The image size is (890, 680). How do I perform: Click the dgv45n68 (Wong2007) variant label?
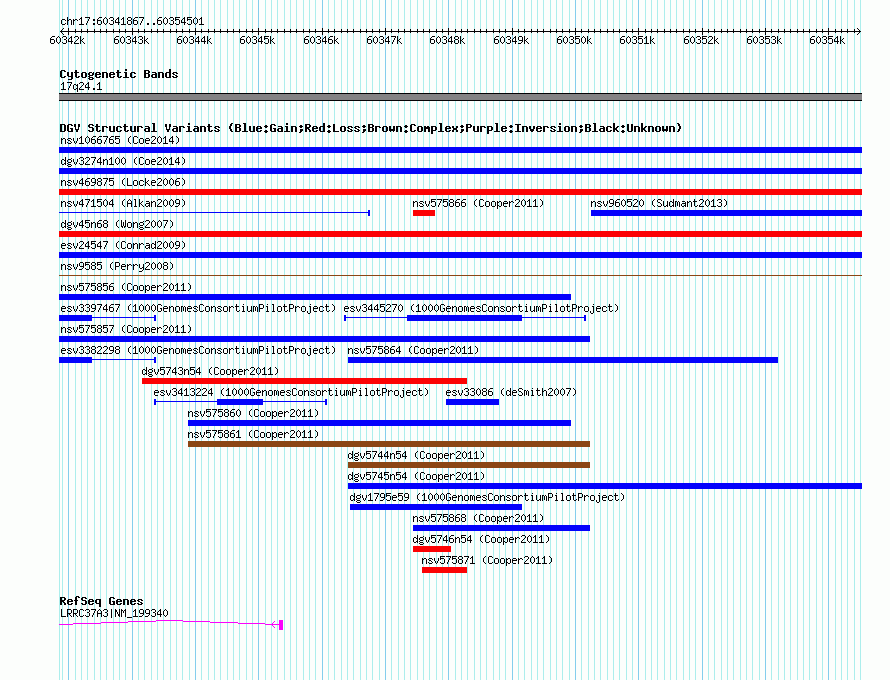click(x=117, y=224)
